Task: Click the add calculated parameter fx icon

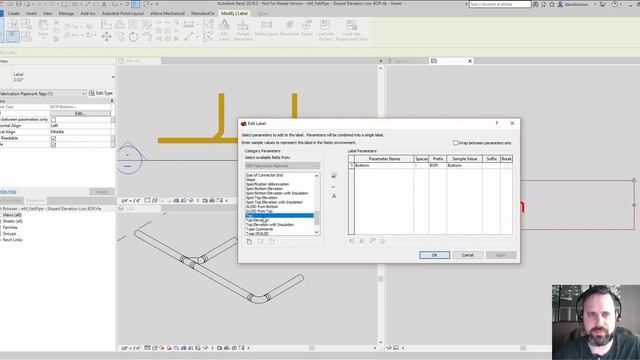Action: click(x=333, y=196)
